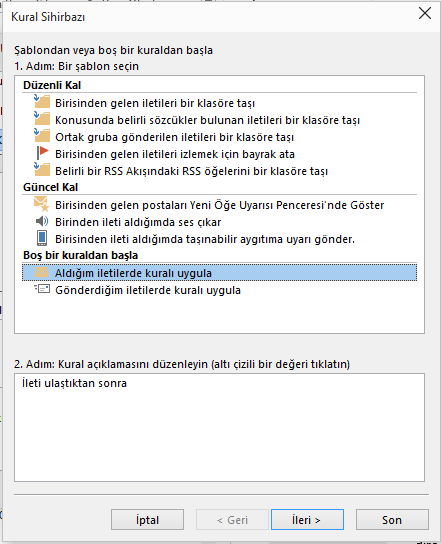Select 'Birinden ileti aldığımda ses çıkar' template

coord(138,222)
